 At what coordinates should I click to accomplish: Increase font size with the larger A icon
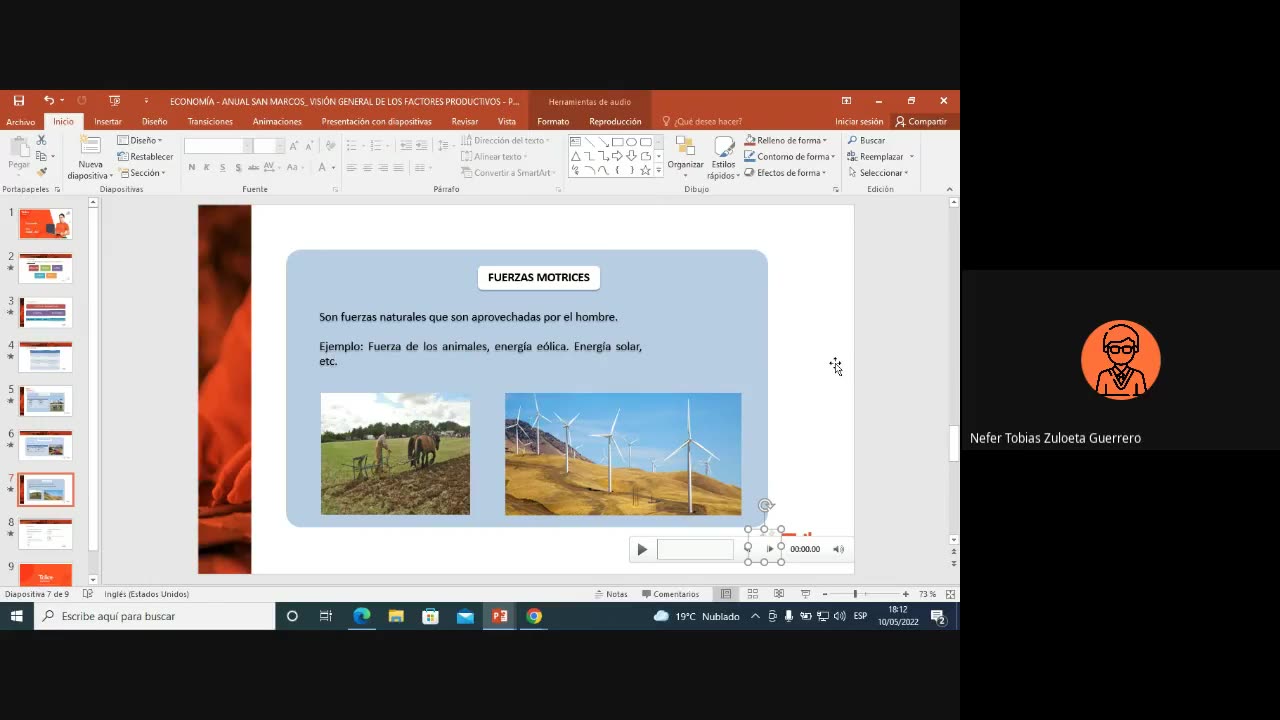point(294,146)
